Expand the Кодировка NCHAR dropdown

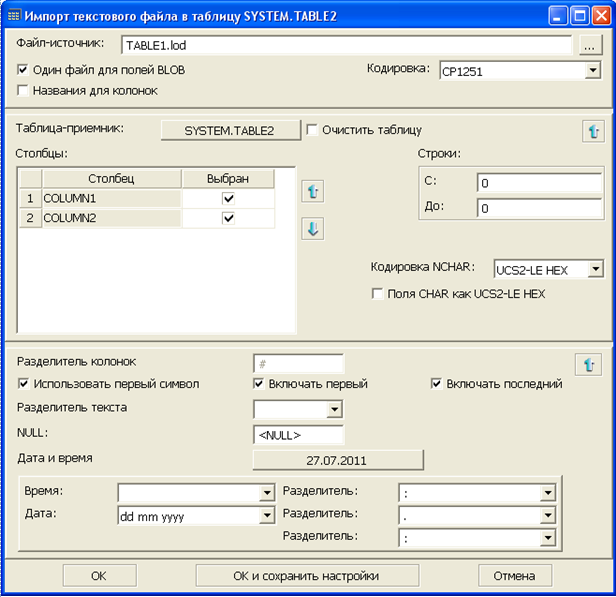(596, 269)
